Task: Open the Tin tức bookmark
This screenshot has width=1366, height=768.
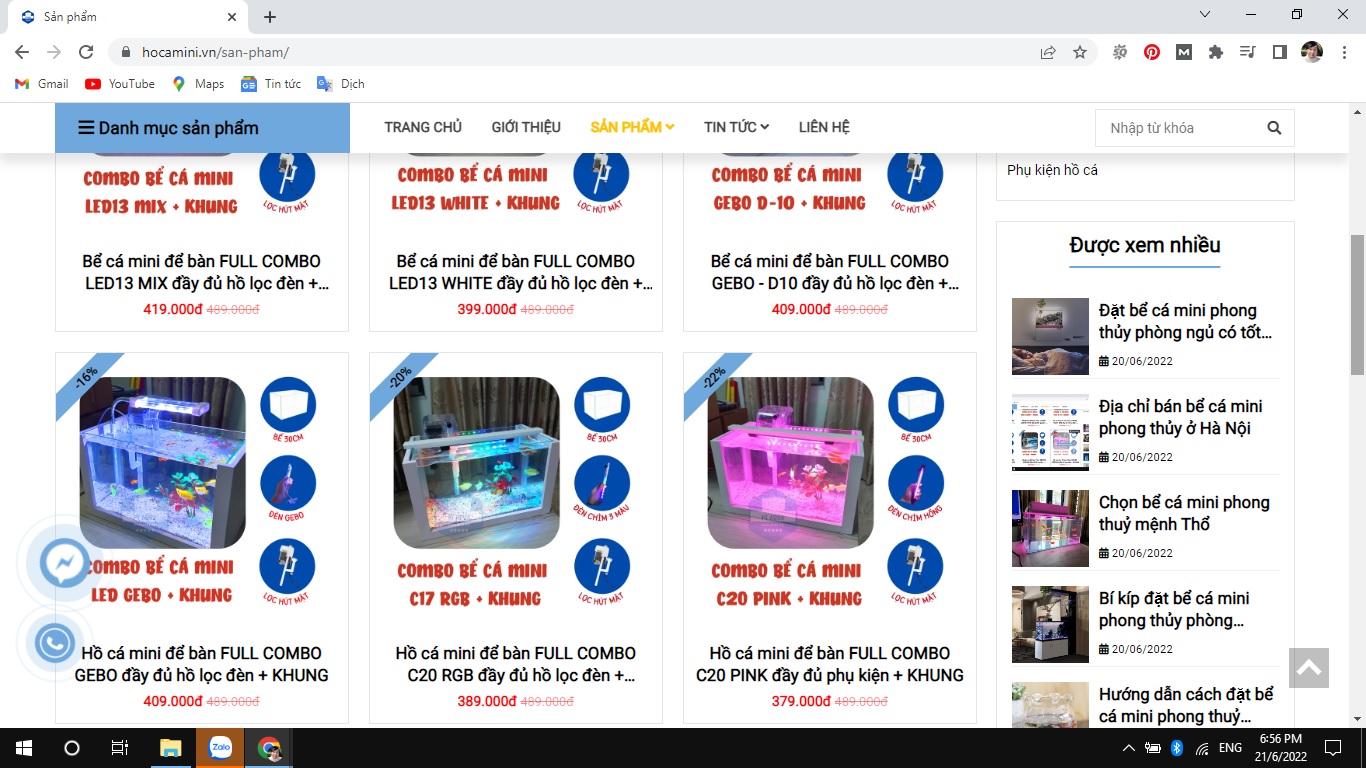Action: tap(271, 84)
